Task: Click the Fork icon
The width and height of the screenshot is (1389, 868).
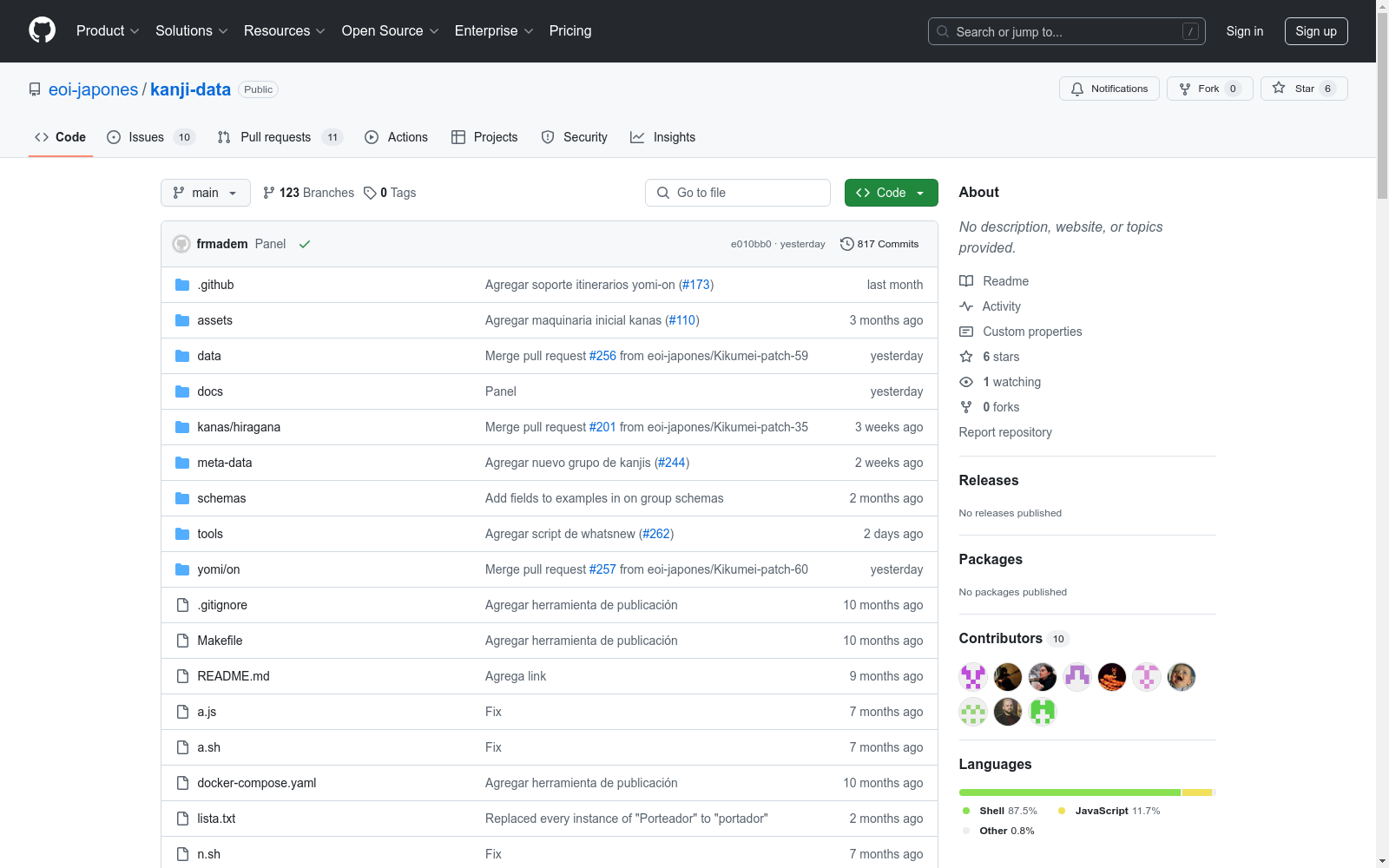Action: [x=1185, y=89]
